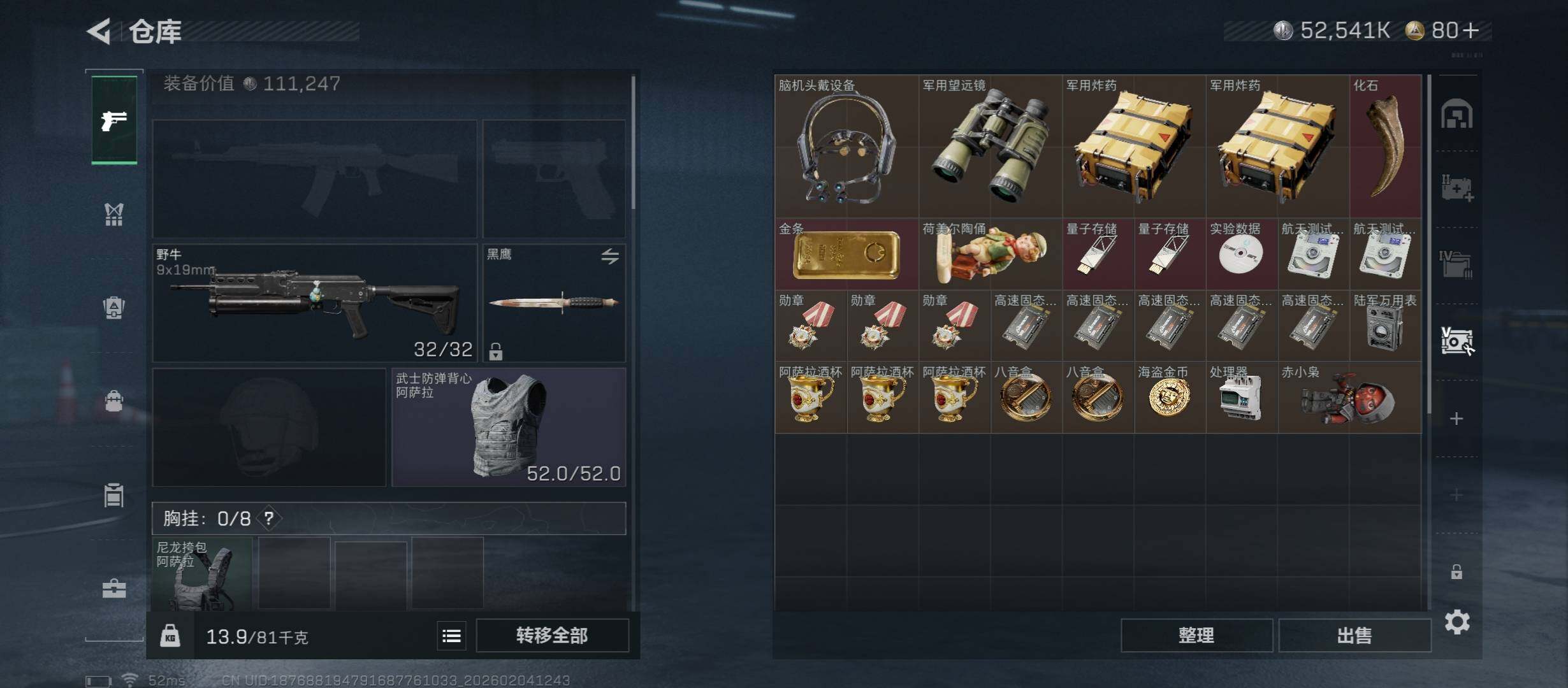
Task: Open the tactical vest category icon
Action: [114, 215]
